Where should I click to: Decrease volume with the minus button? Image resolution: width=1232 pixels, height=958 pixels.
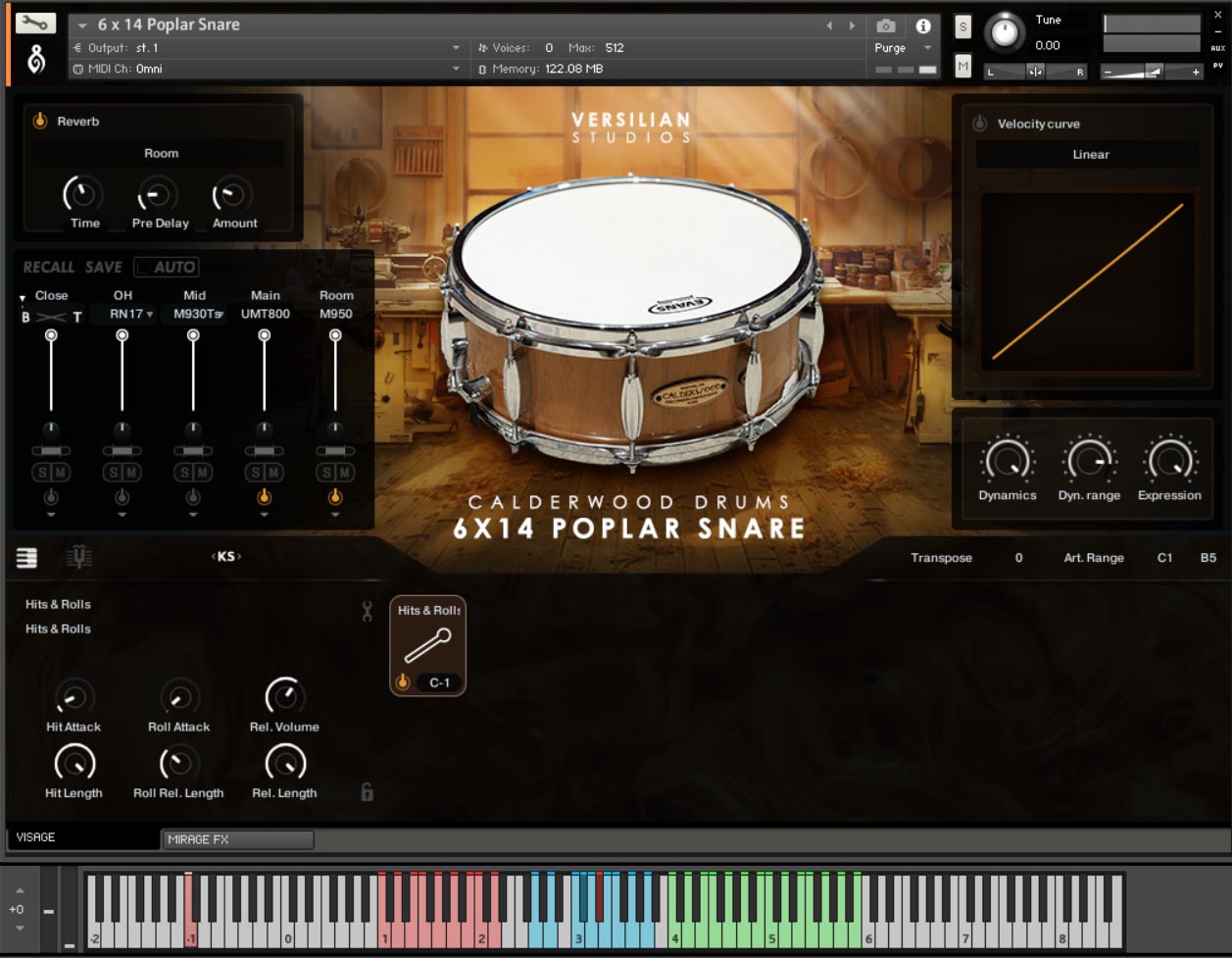tap(1109, 72)
